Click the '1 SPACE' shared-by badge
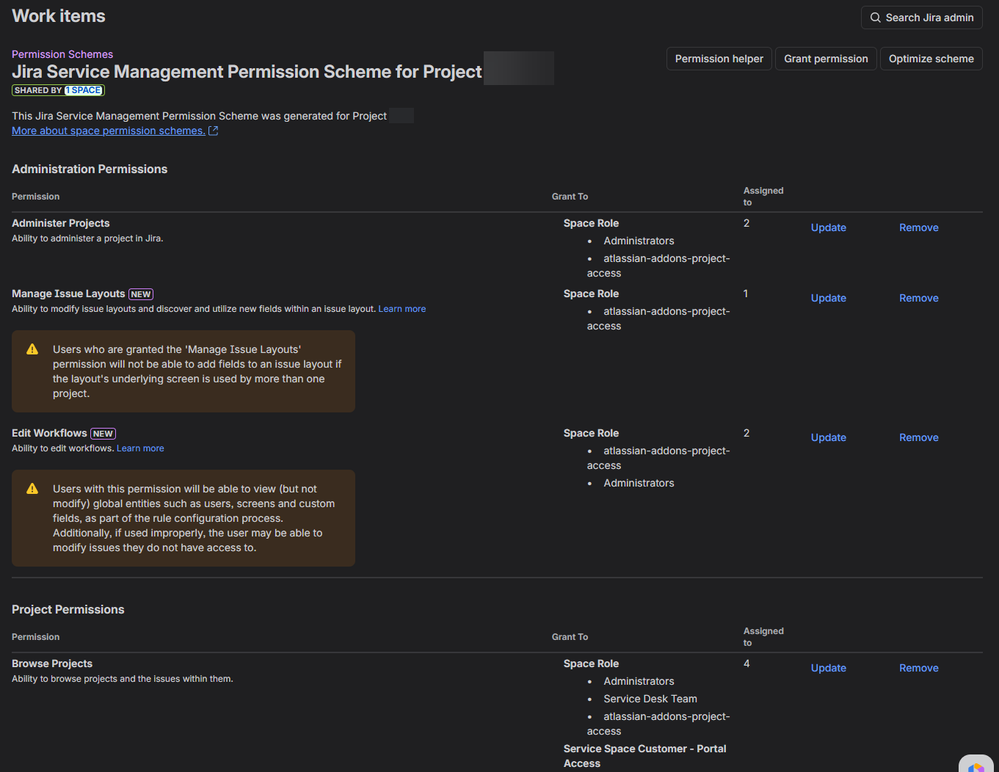 [83, 90]
